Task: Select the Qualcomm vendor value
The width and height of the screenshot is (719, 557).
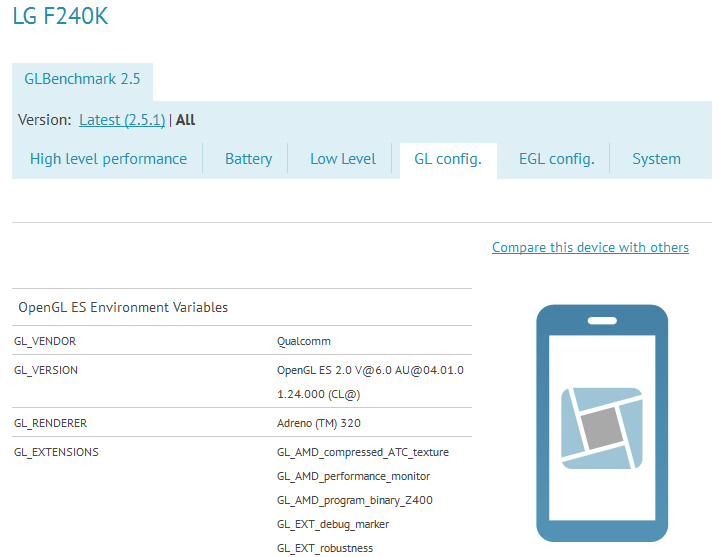Action: [304, 341]
